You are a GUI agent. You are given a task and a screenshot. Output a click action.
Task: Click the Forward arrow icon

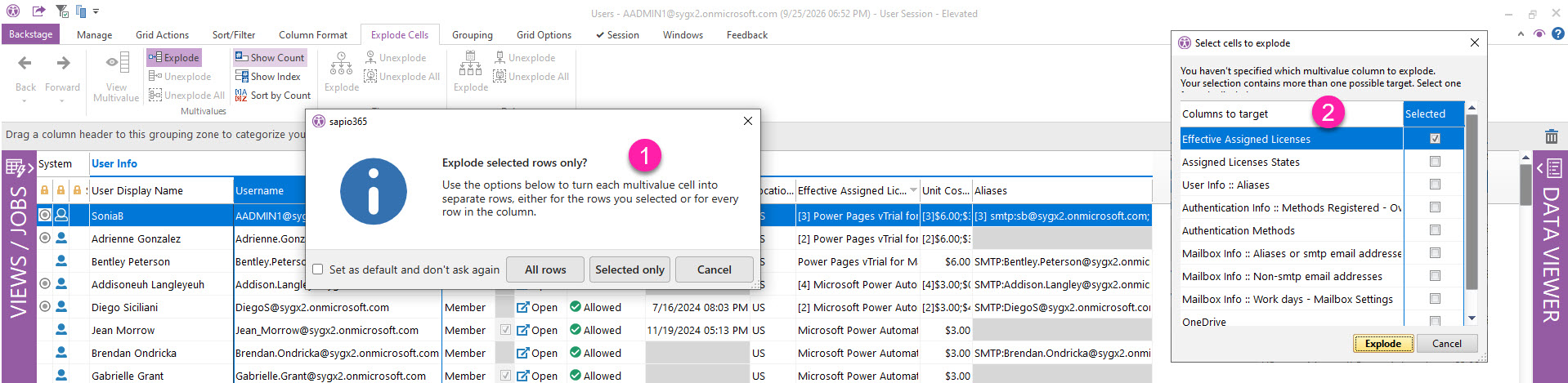pos(63,63)
